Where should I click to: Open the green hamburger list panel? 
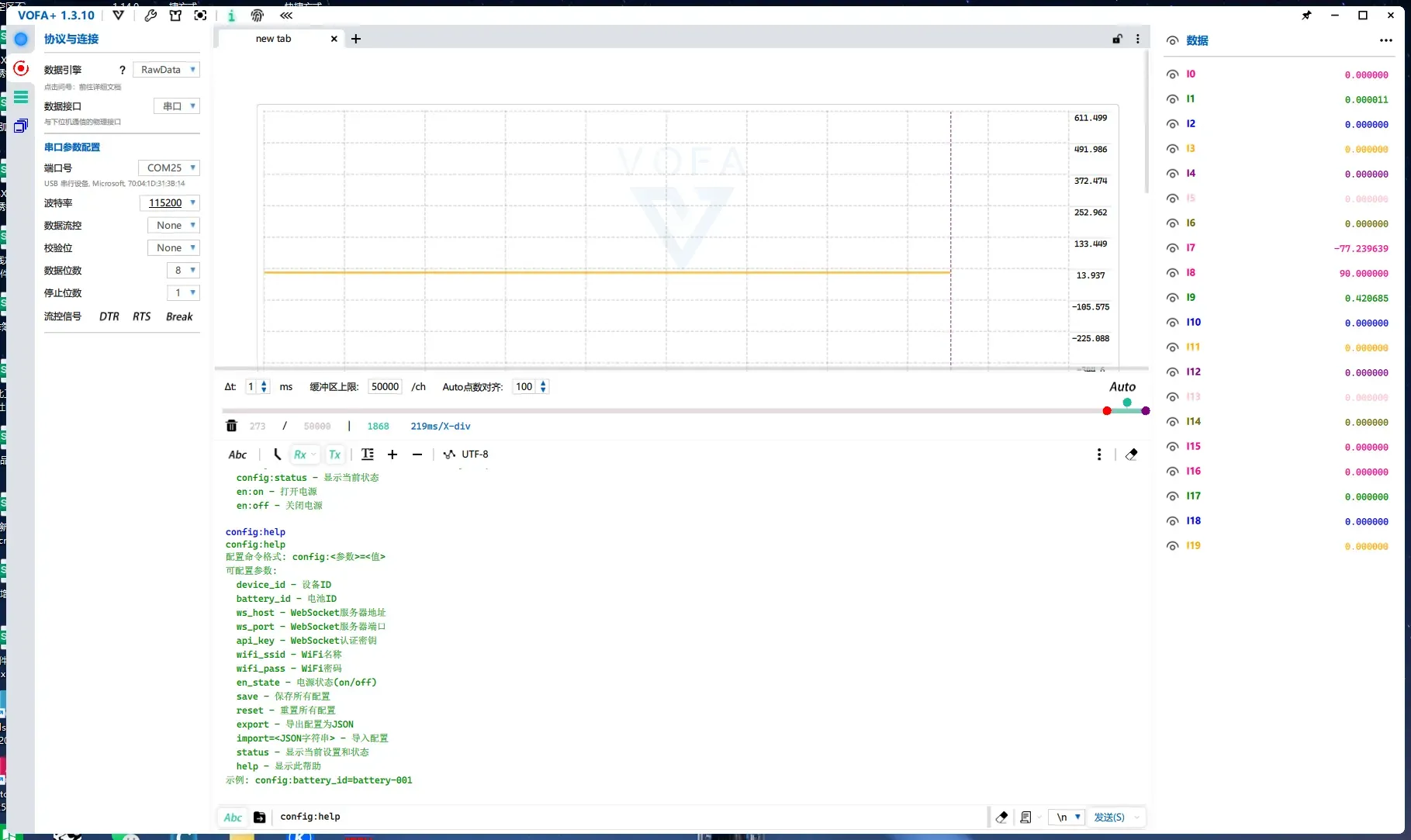(x=21, y=97)
